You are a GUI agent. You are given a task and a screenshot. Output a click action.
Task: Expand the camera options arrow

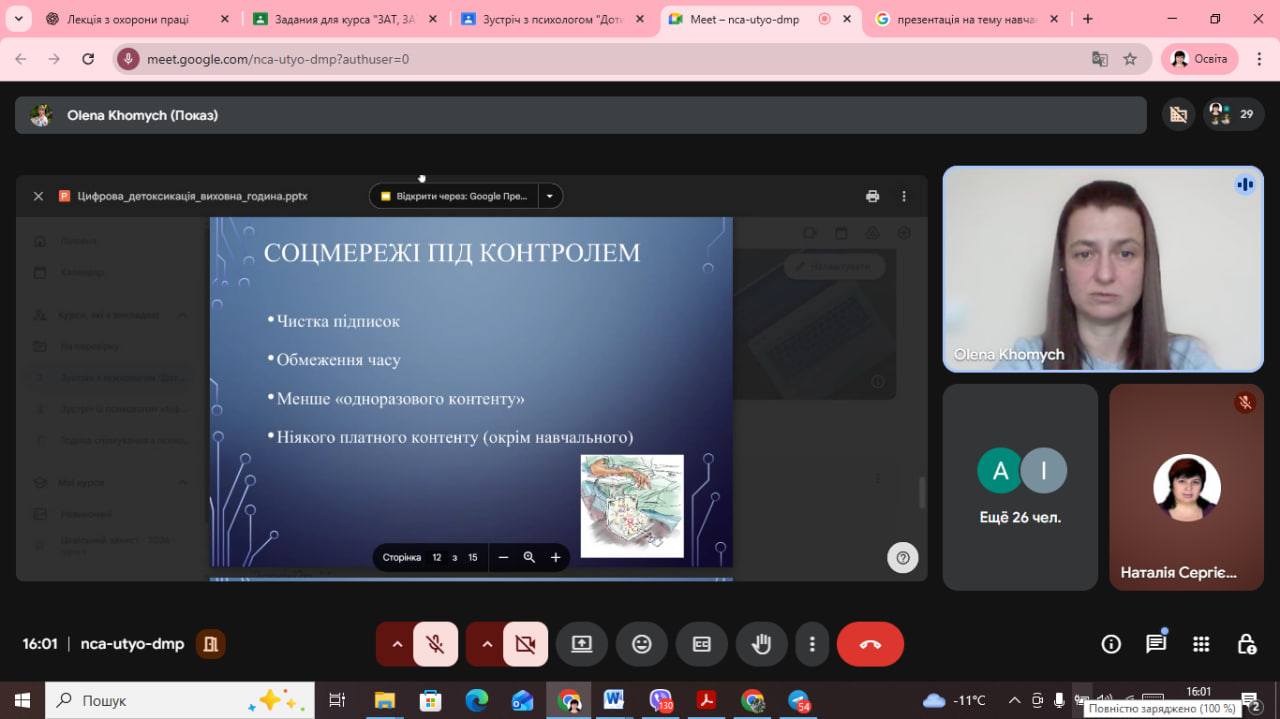tap(487, 644)
